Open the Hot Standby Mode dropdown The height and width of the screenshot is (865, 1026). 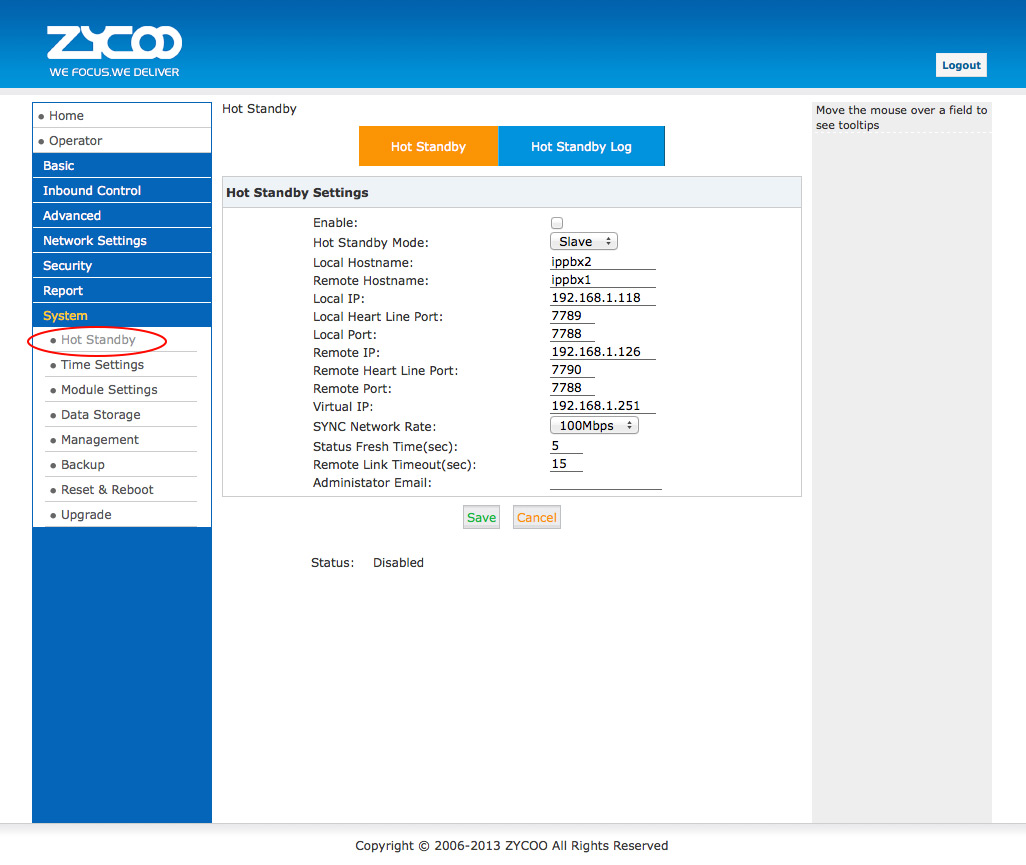pos(583,242)
